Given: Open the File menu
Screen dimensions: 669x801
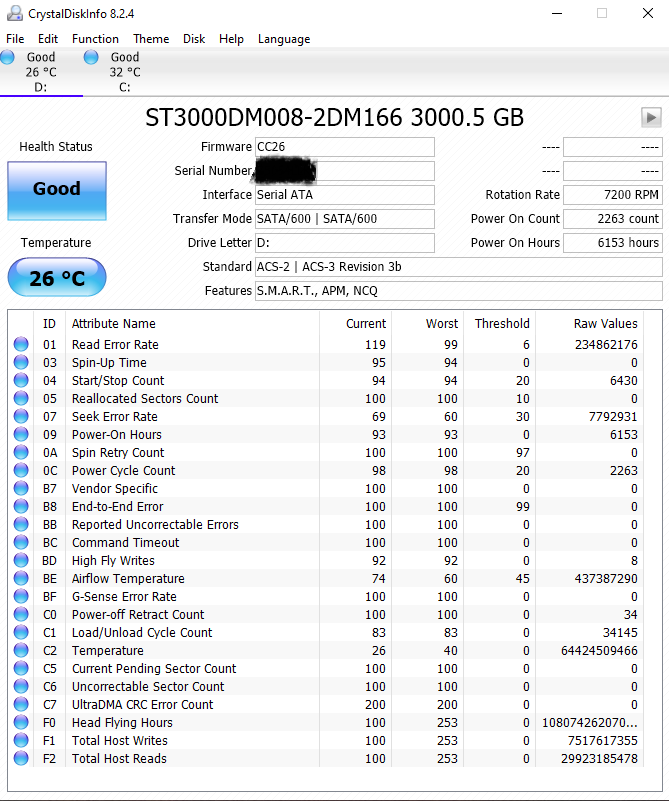Looking at the screenshot, I should coord(15,39).
